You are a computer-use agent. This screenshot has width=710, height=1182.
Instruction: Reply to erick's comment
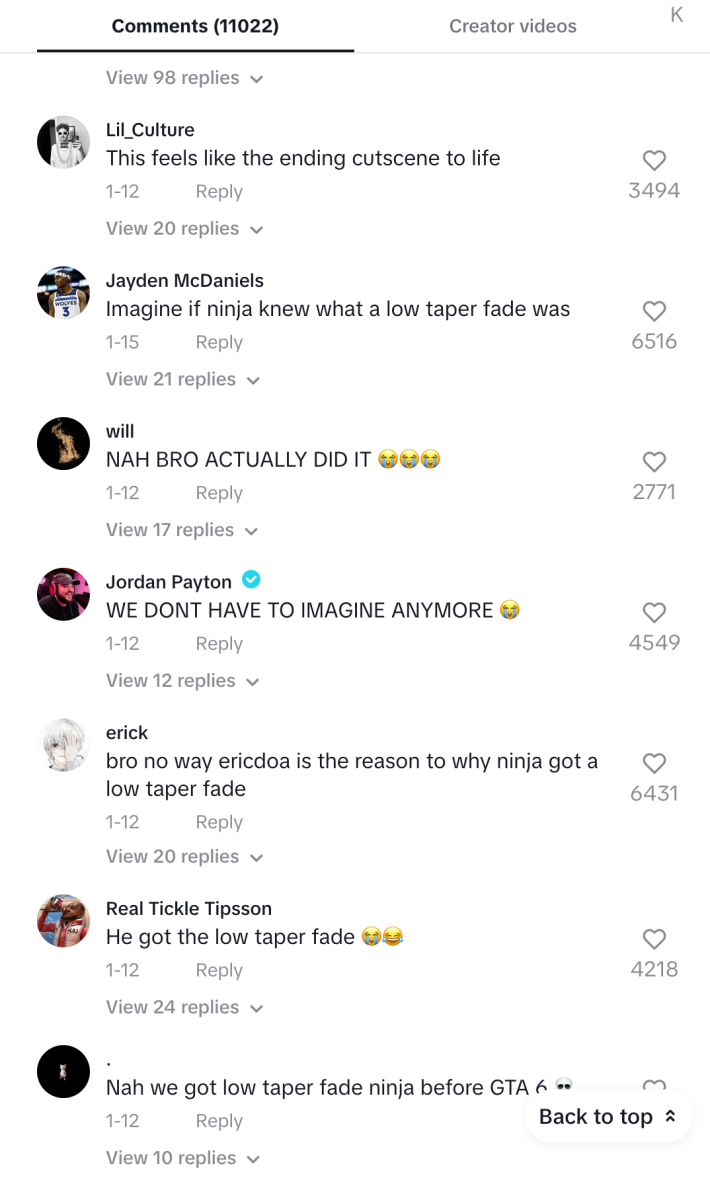[218, 821]
